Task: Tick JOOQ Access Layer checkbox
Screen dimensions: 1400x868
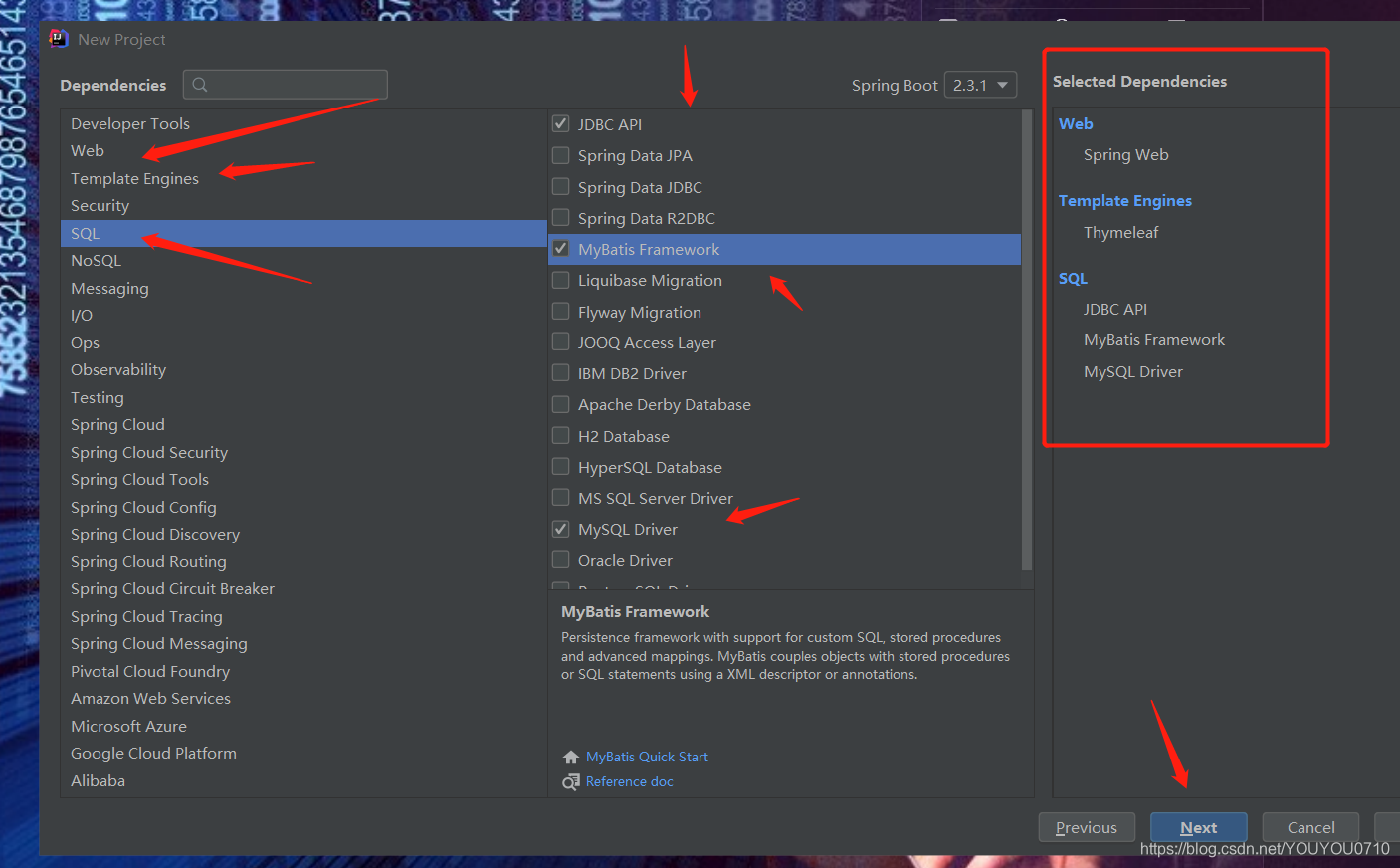Action: pyautogui.click(x=561, y=342)
